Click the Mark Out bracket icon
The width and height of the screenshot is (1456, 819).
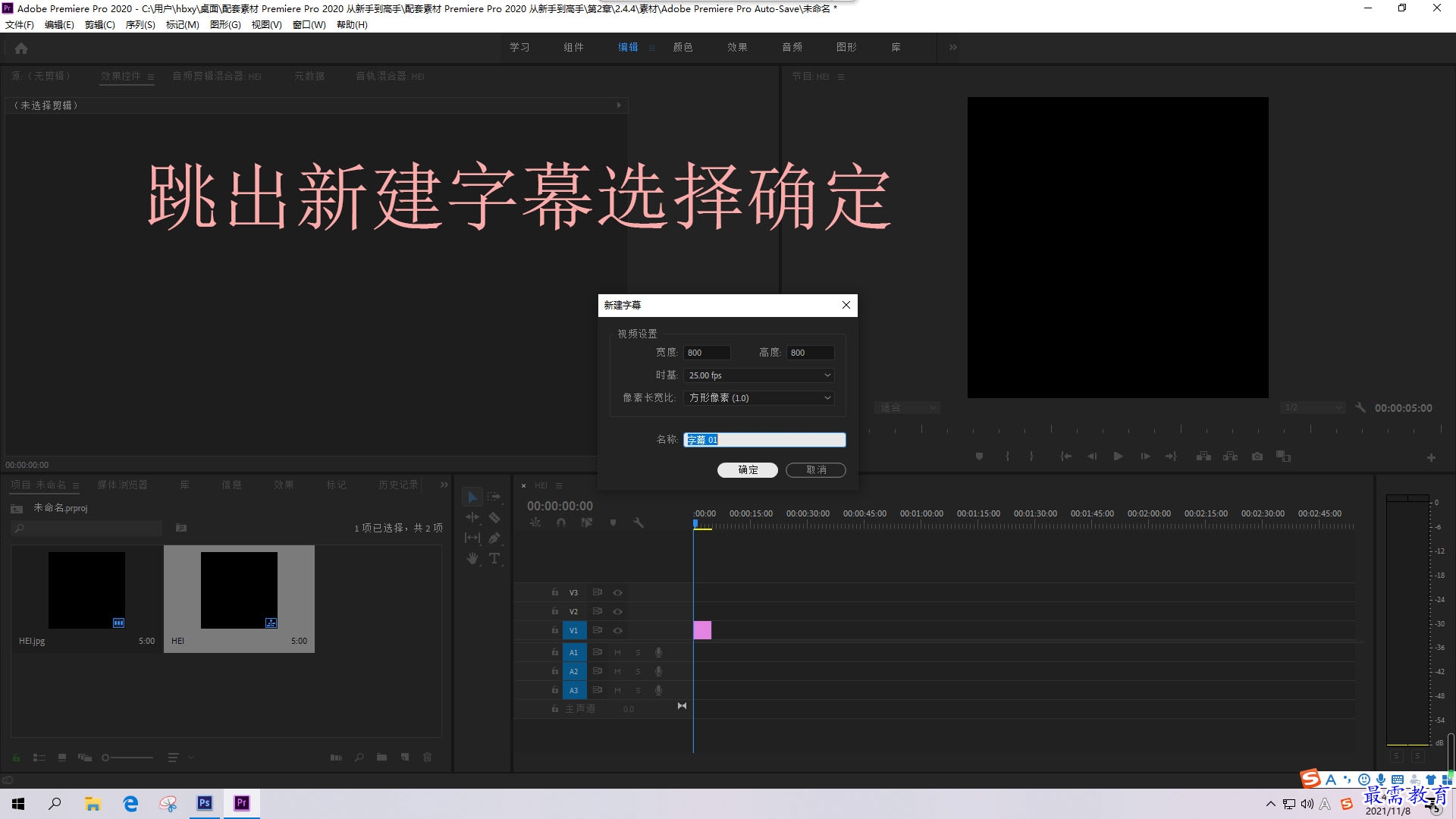click(1031, 457)
